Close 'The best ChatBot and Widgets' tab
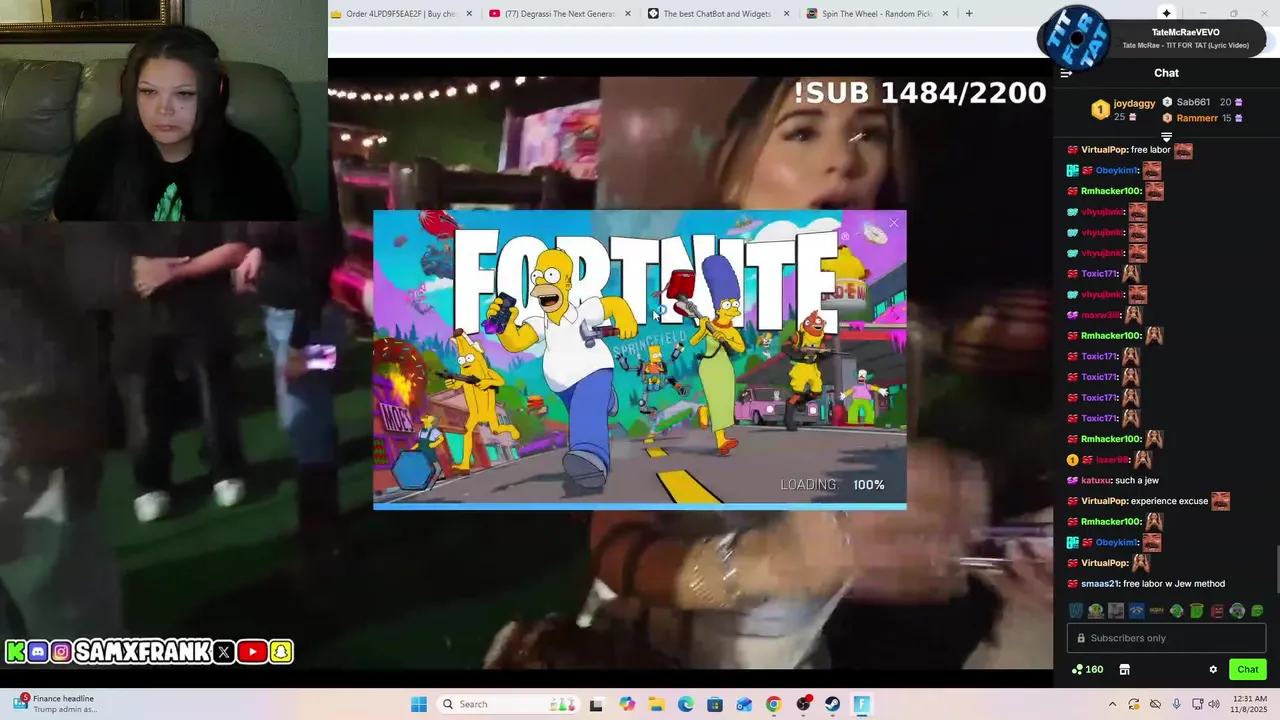The height and width of the screenshot is (720, 1280). point(786,14)
